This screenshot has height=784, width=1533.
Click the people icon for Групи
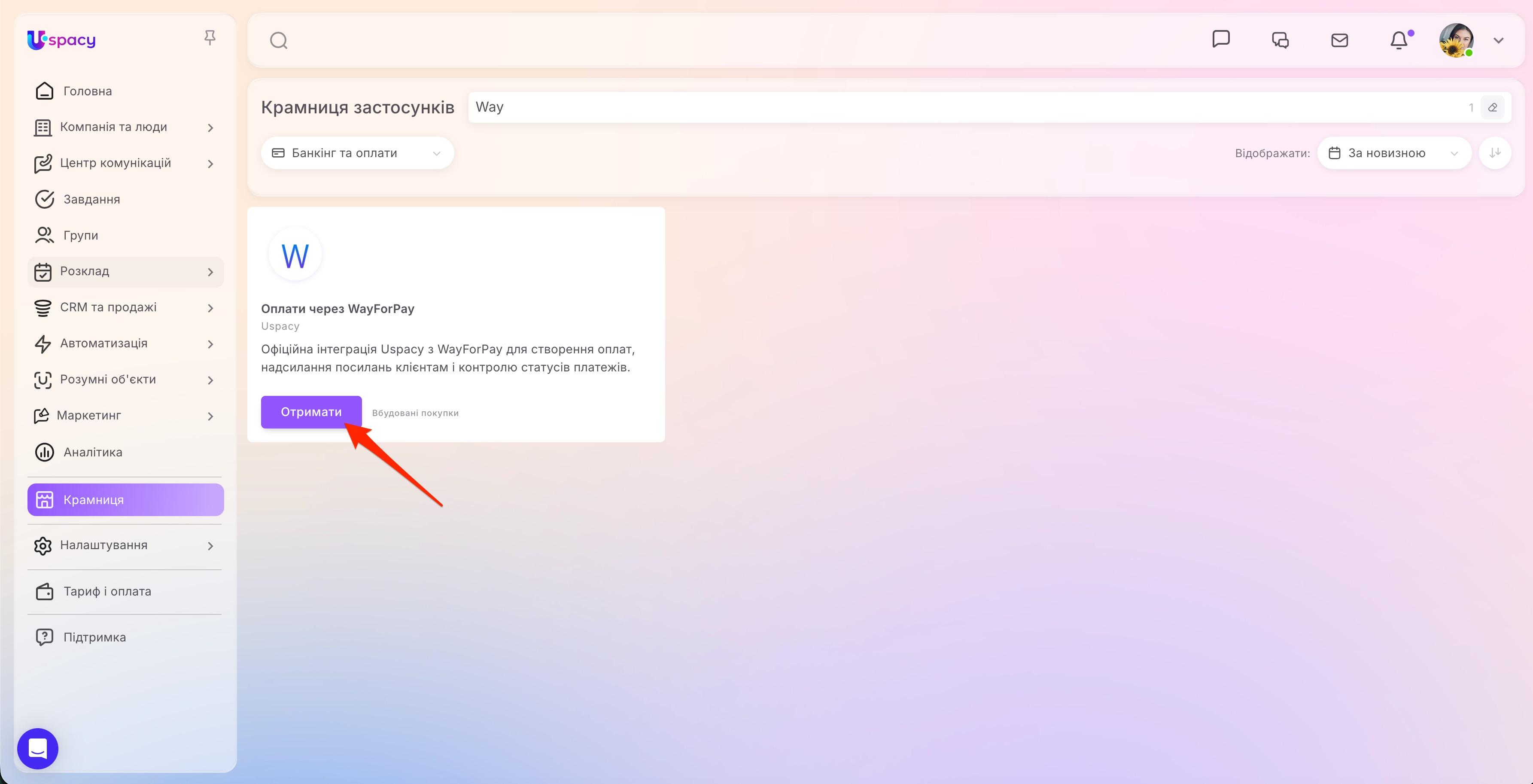(x=45, y=235)
